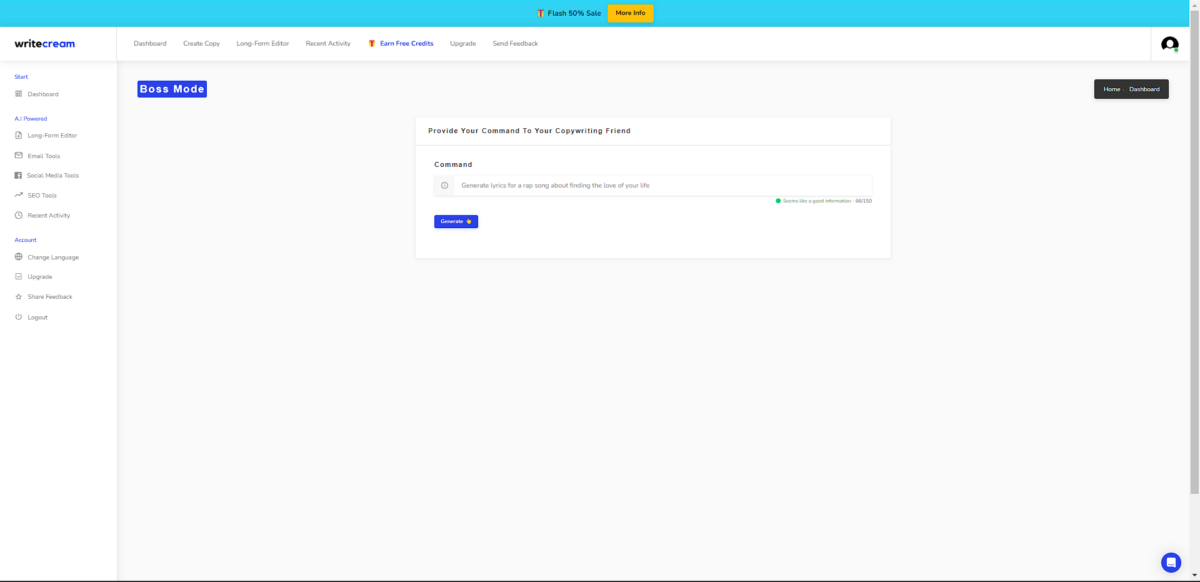
Task: Open the chat support bubble
Action: coord(1170,562)
